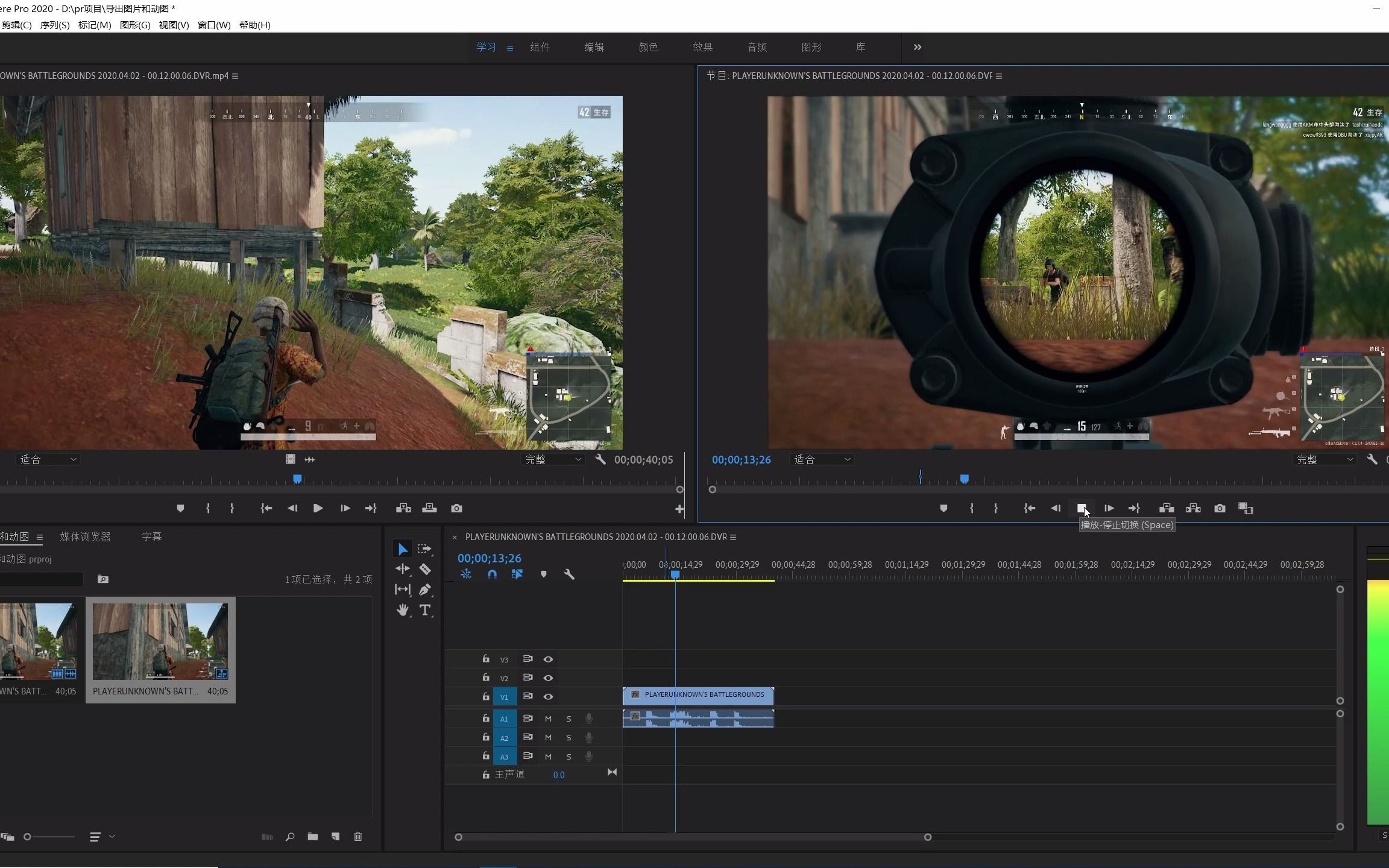Create new bin in Project panel
This screenshot has width=1389, height=868.
pos(312,837)
